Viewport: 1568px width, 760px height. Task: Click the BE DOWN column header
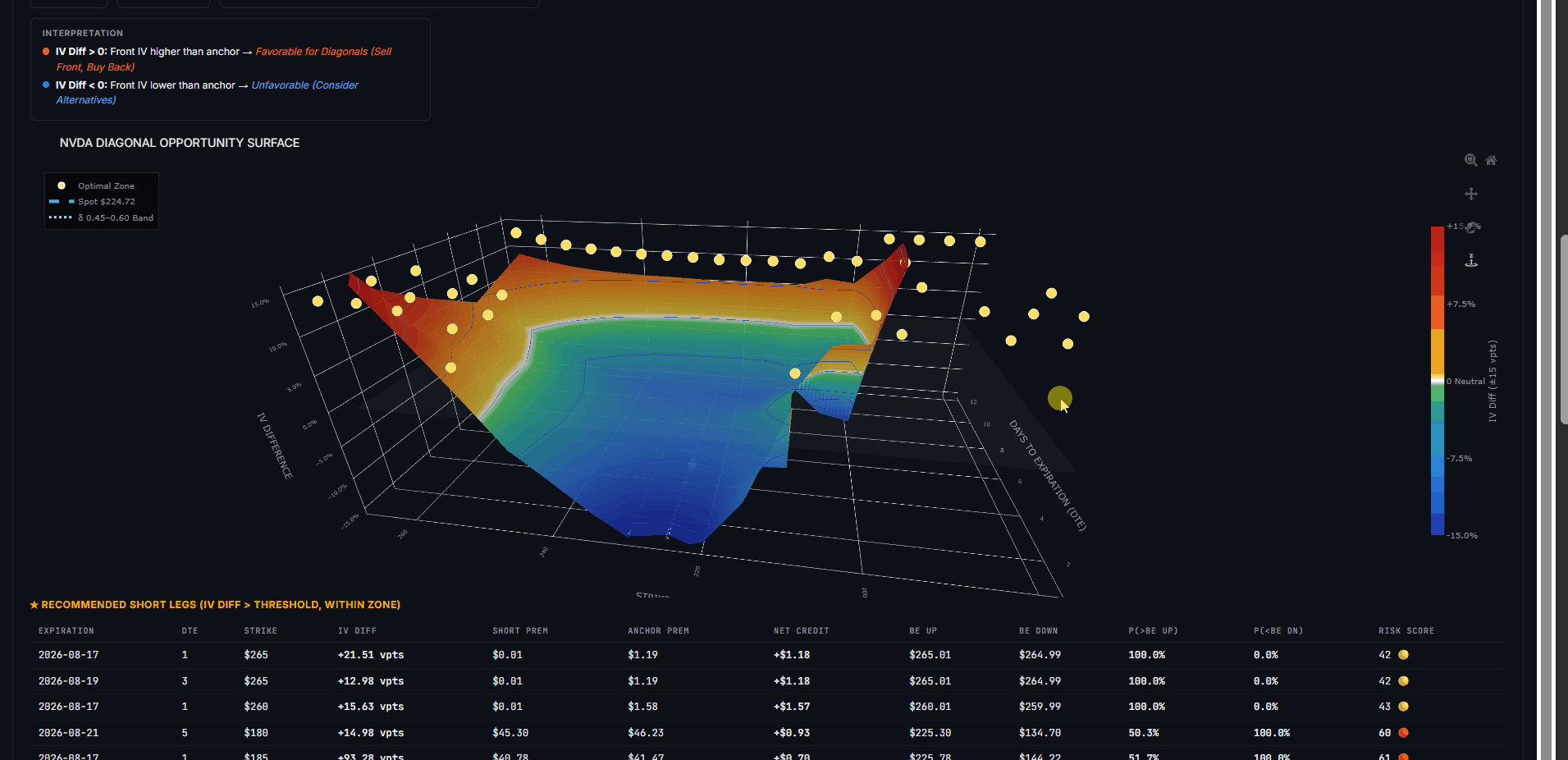point(1039,631)
